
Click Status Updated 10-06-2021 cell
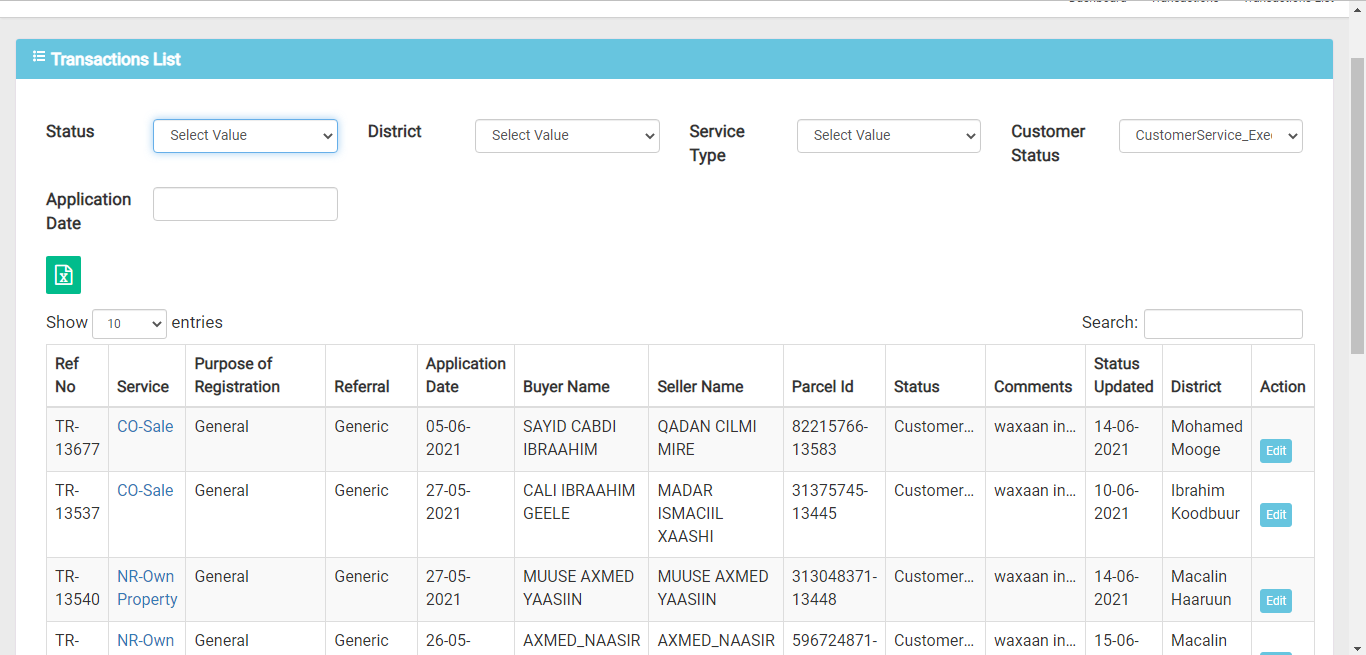[1124, 514]
